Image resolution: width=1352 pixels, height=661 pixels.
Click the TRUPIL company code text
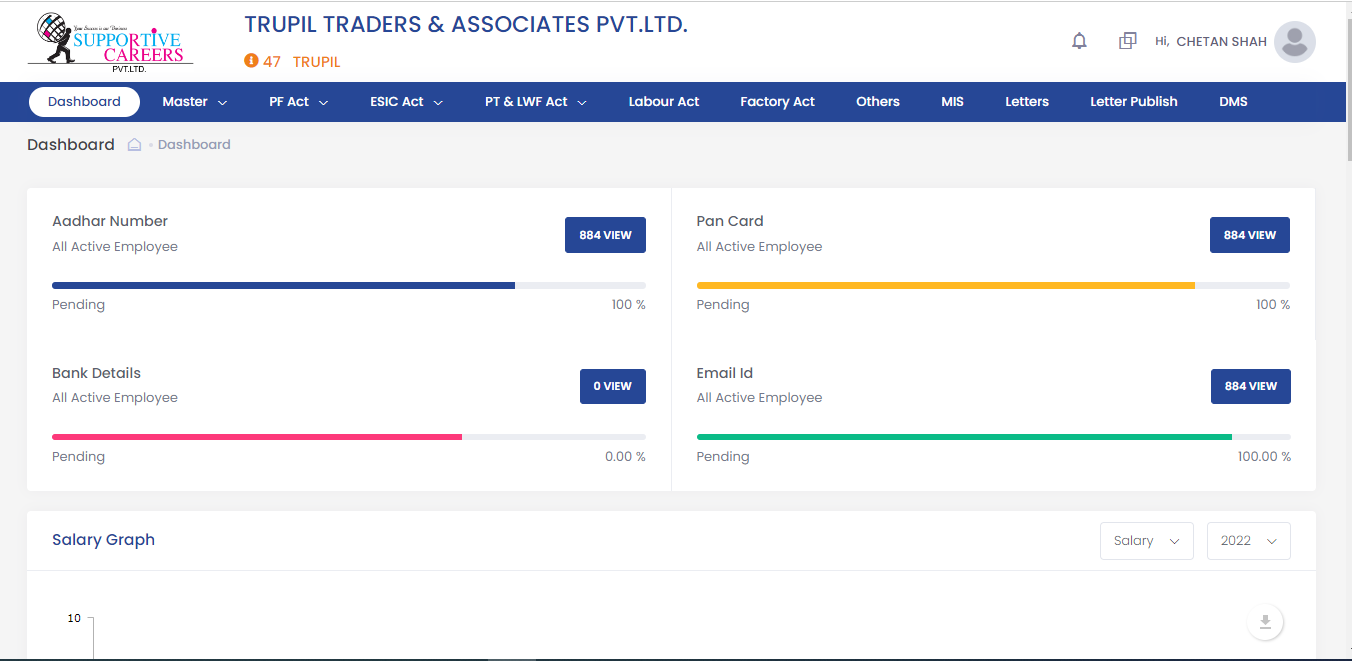(317, 62)
